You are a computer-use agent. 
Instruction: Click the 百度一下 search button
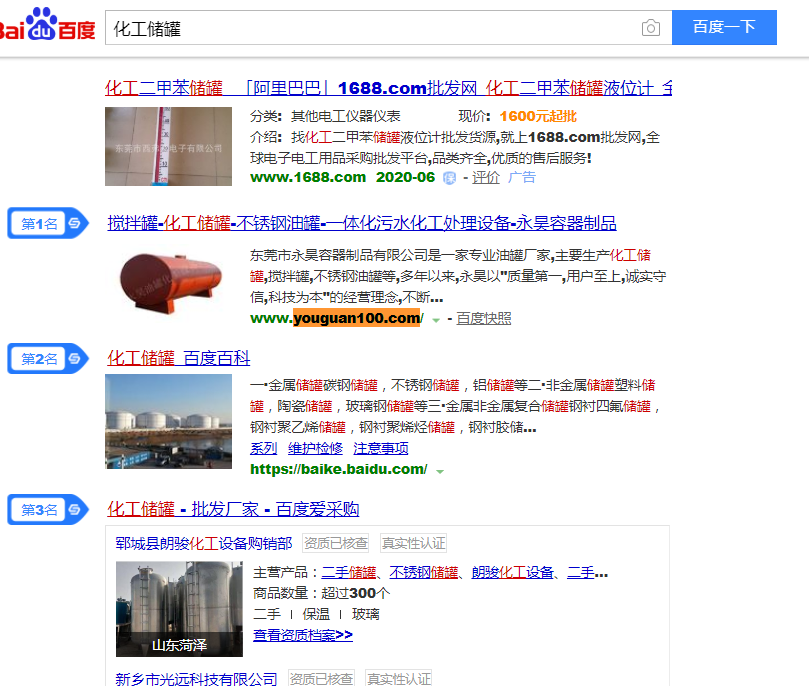[x=724, y=27]
